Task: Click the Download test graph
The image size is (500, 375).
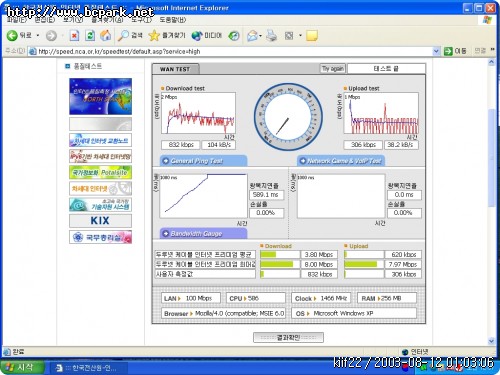Action: click(198, 113)
